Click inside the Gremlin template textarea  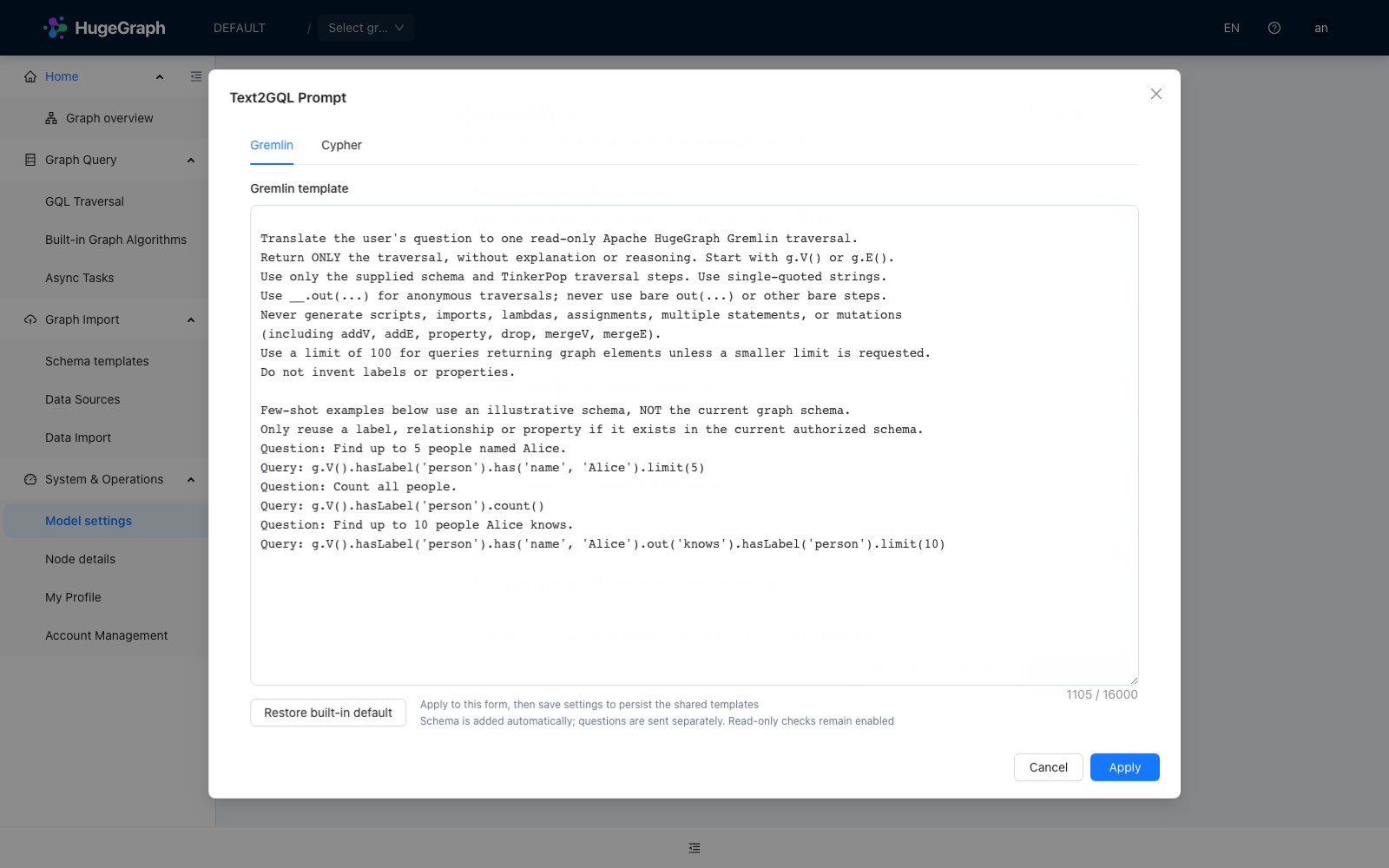click(694, 445)
